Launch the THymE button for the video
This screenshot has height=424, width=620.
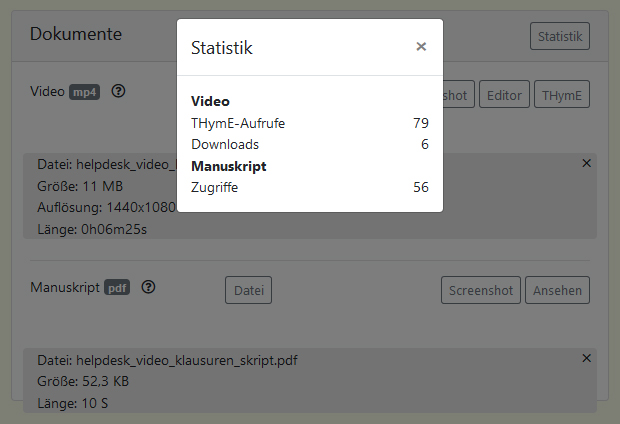[x=561, y=95]
